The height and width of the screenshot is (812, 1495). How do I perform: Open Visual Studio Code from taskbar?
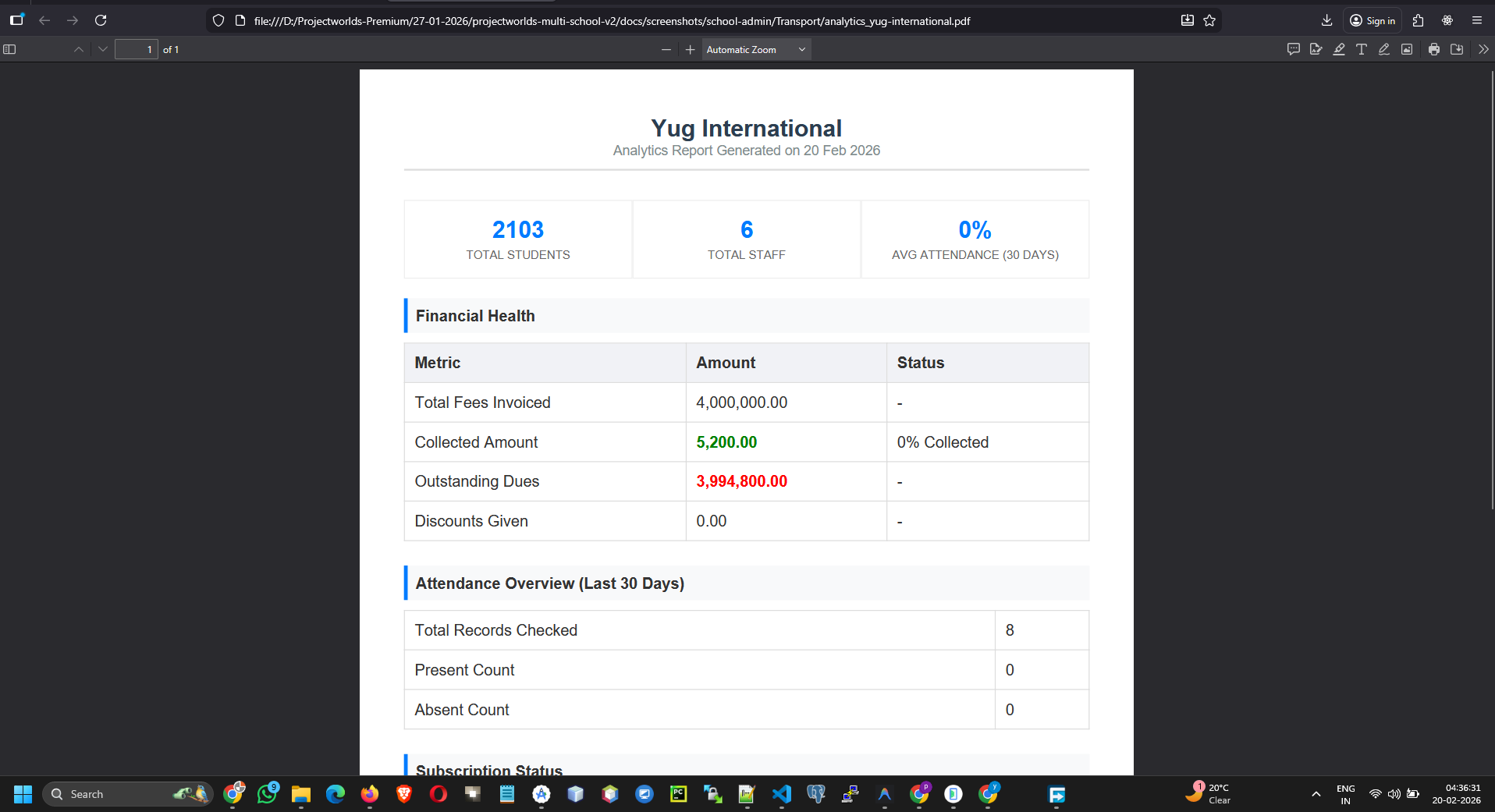pos(782,794)
